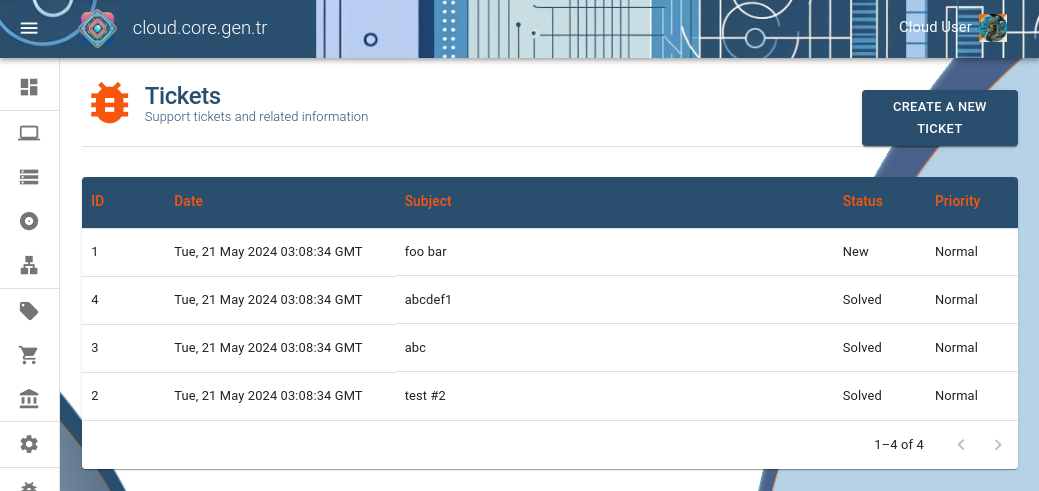1039x491 pixels.
Task: Click ID cell 3
Action: pos(95,347)
